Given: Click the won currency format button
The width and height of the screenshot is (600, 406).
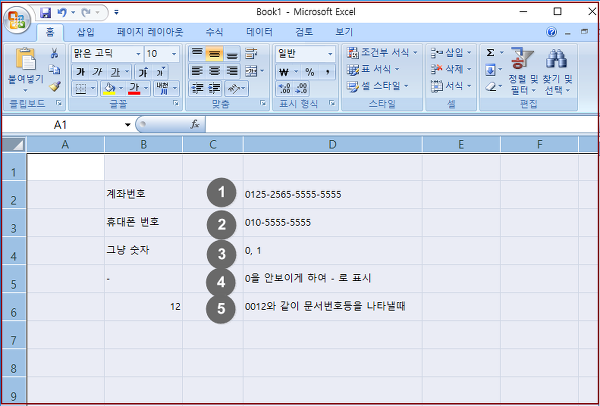Looking at the screenshot, I should pos(284,72).
